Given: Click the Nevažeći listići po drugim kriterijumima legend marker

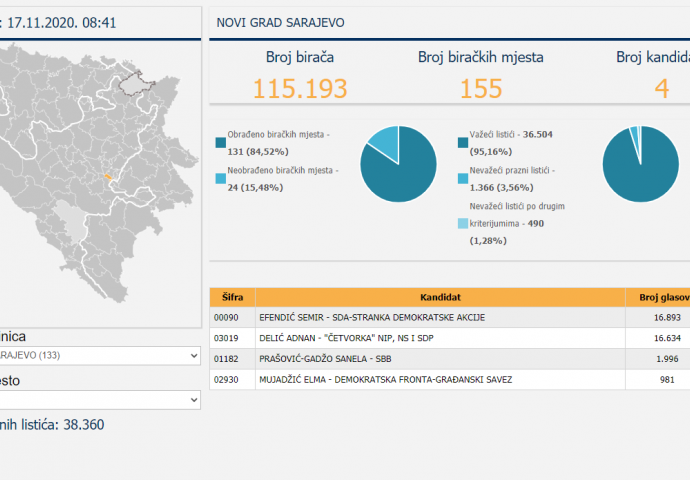Looking at the screenshot, I should (x=462, y=223).
